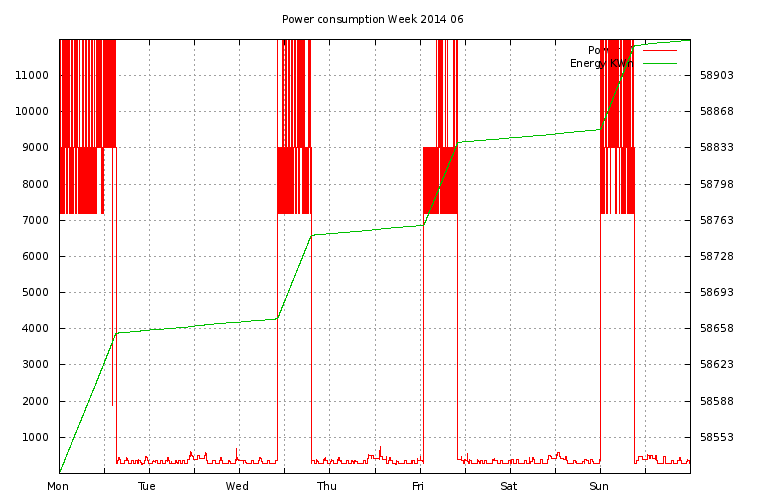Click the 'Thu' x-axis label
The height and width of the screenshot is (500, 768).
coord(327,486)
